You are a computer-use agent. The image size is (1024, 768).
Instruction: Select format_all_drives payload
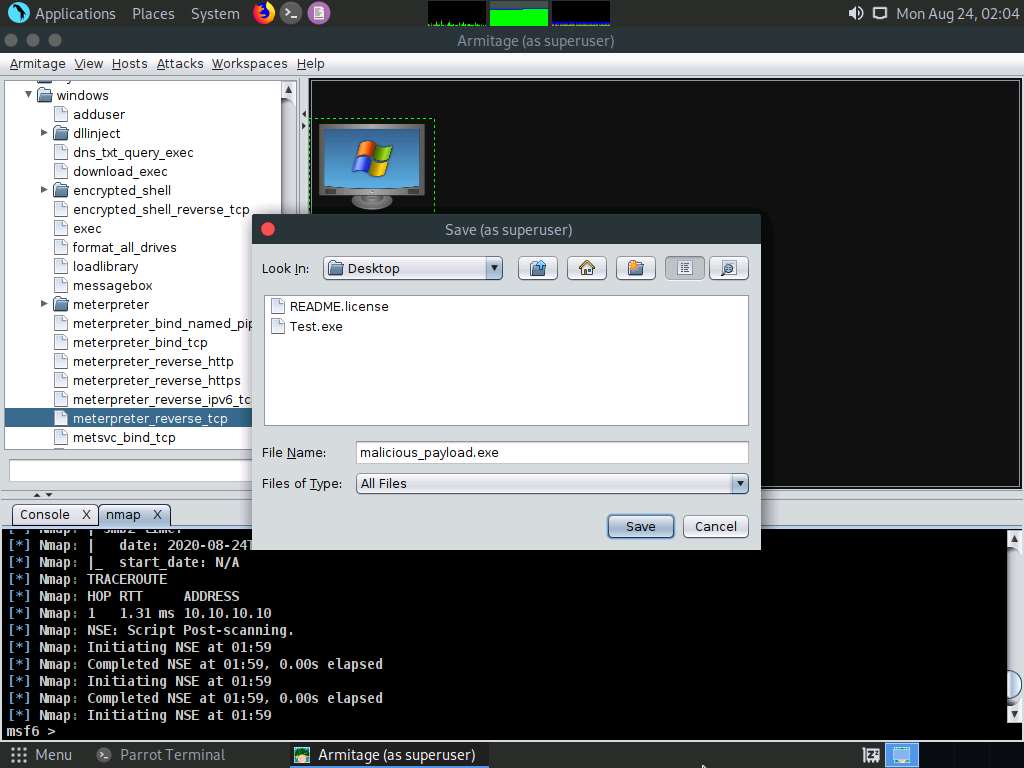pyautogui.click(x=124, y=247)
